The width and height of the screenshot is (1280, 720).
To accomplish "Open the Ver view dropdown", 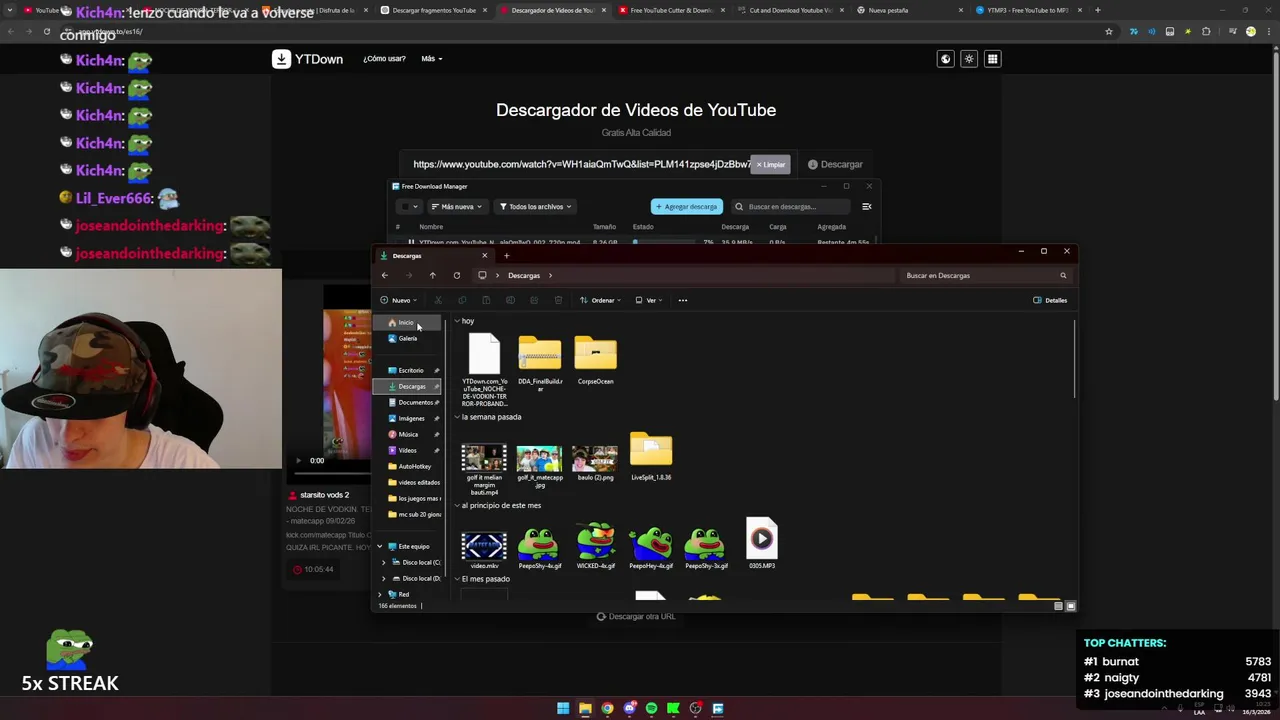I will pos(648,300).
